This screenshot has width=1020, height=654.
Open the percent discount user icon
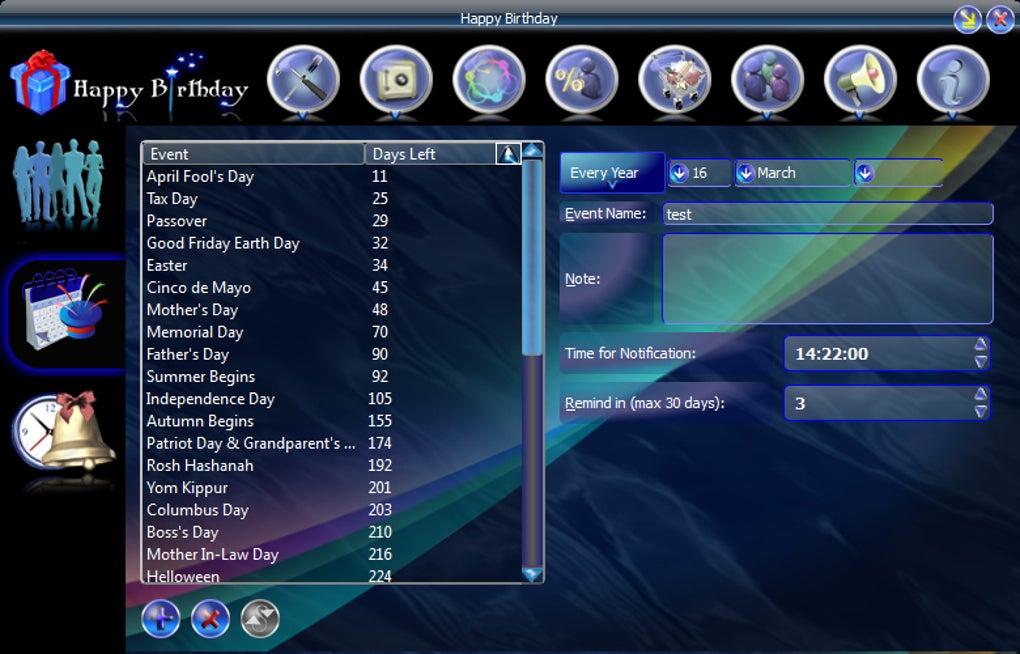[582, 79]
